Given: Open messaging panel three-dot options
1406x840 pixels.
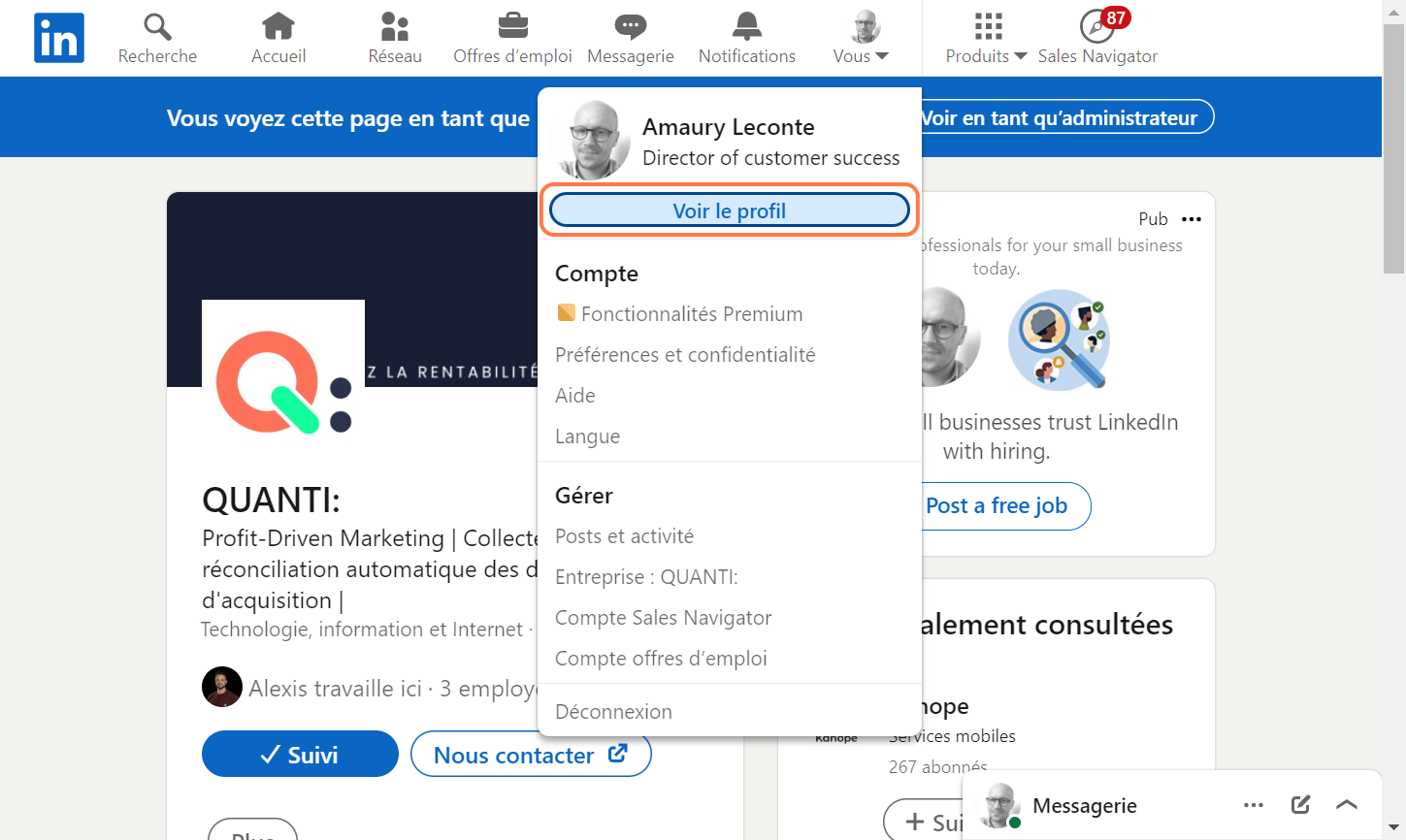Looking at the screenshot, I should pyautogui.click(x=1254, y=805).
